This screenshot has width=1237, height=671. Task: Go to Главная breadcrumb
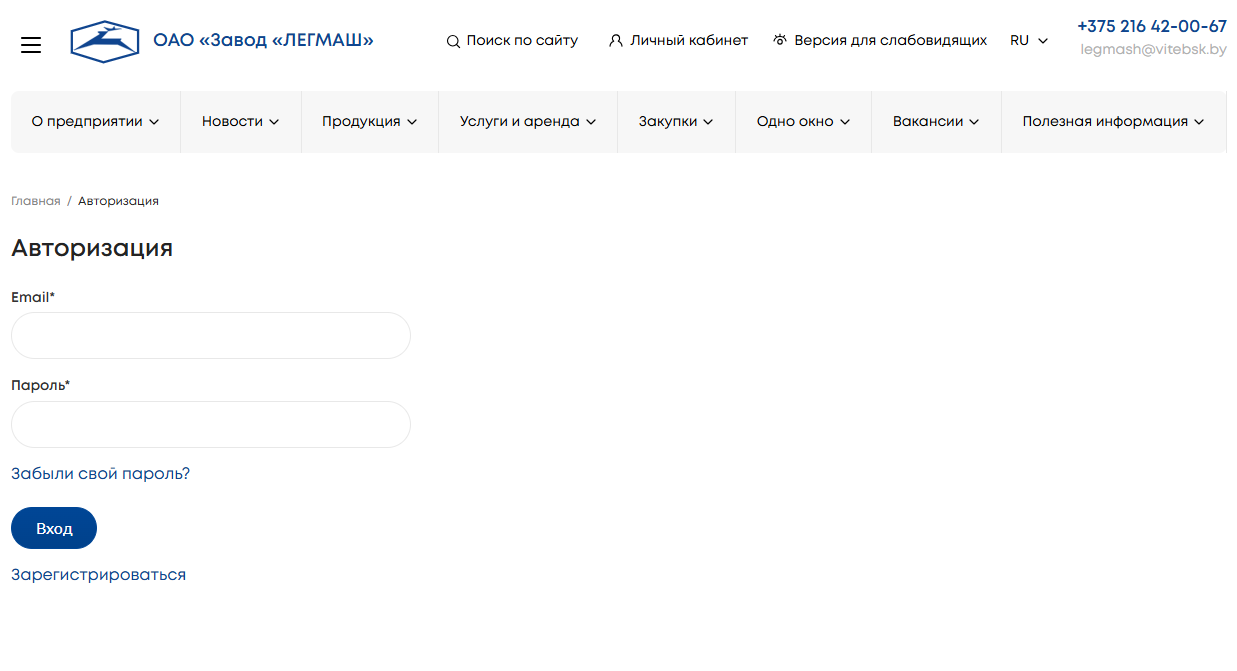tap(36, 201)
